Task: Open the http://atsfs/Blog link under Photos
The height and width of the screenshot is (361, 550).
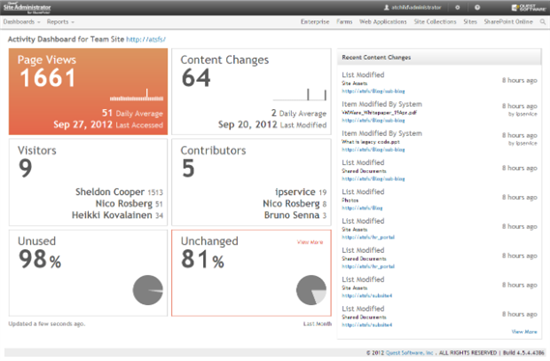Action: [x=362, y=208]
